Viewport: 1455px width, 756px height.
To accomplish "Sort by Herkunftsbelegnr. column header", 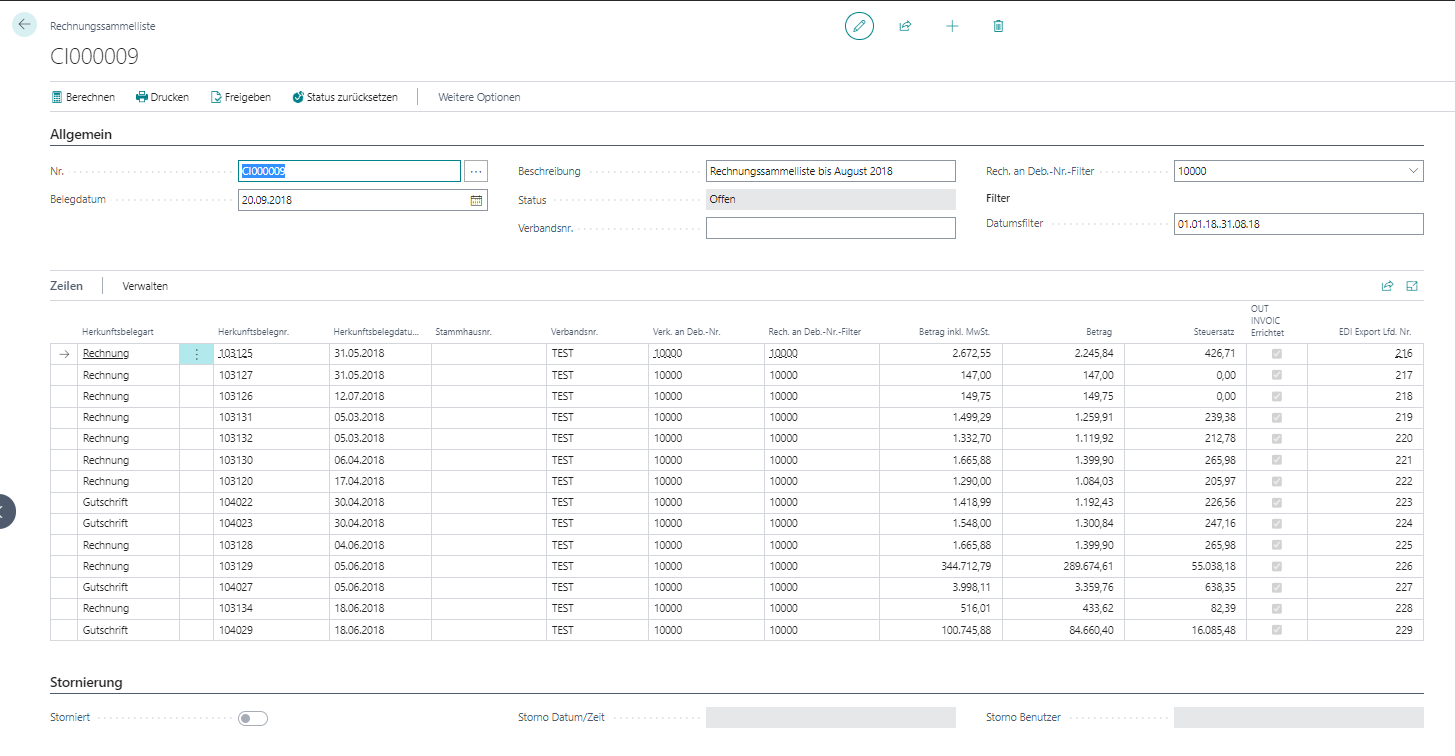I will pos(253,332).
